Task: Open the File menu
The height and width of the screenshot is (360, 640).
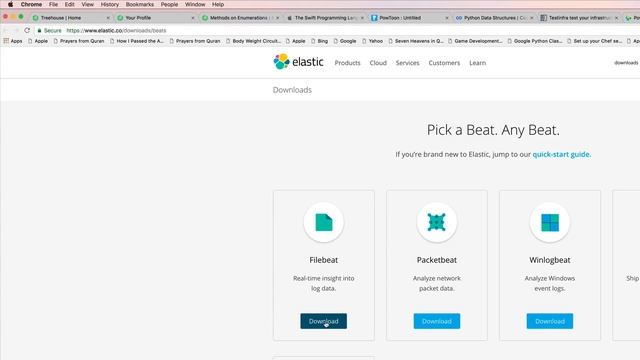Action: pyautogui.click(x=53, y=4)
